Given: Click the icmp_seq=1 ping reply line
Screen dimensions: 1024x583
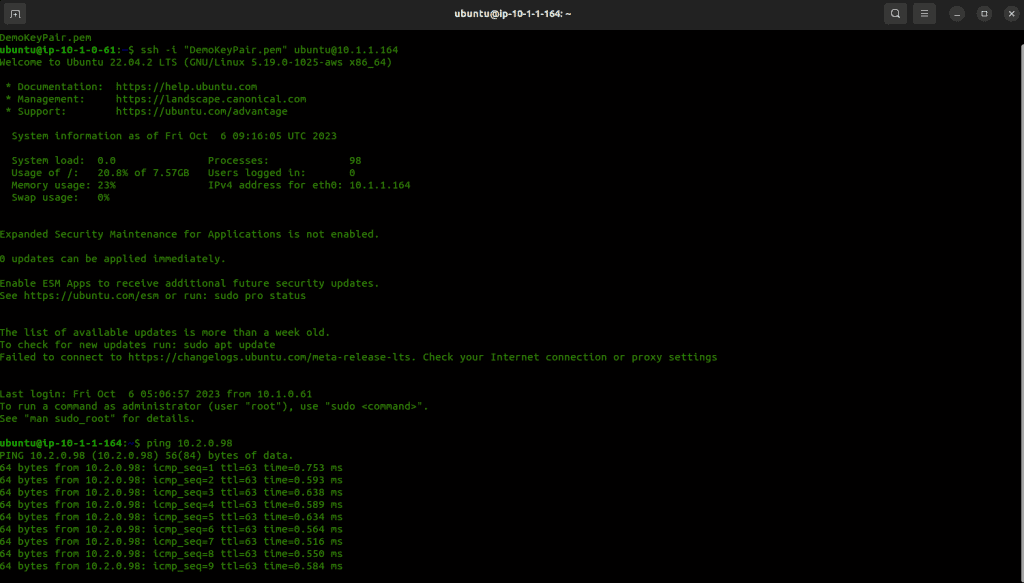Looking at the screenshot, I should (170, 467).
